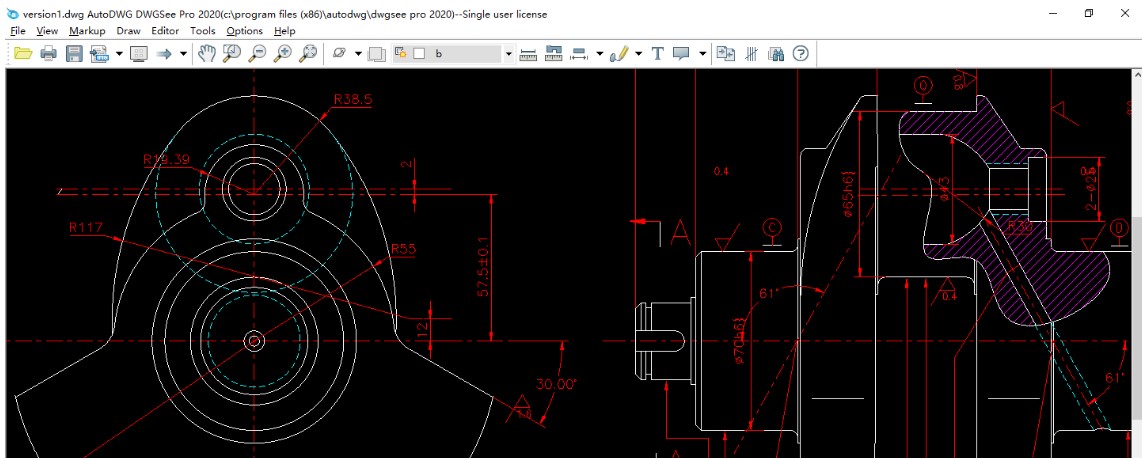Open the arrow next to 3D orbit
Viewport: 1142px width, 458px height.
coord(358,54)
